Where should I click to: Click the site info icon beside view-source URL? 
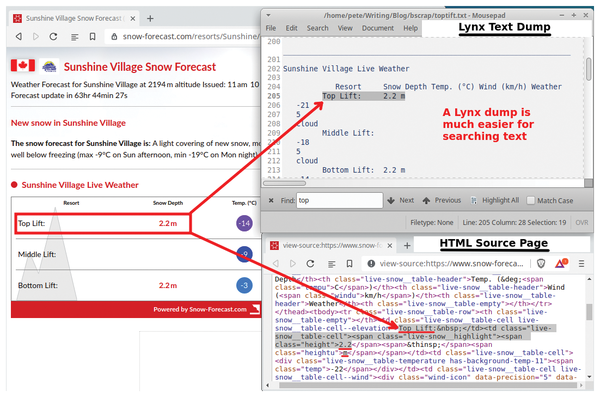coord(371,263)
